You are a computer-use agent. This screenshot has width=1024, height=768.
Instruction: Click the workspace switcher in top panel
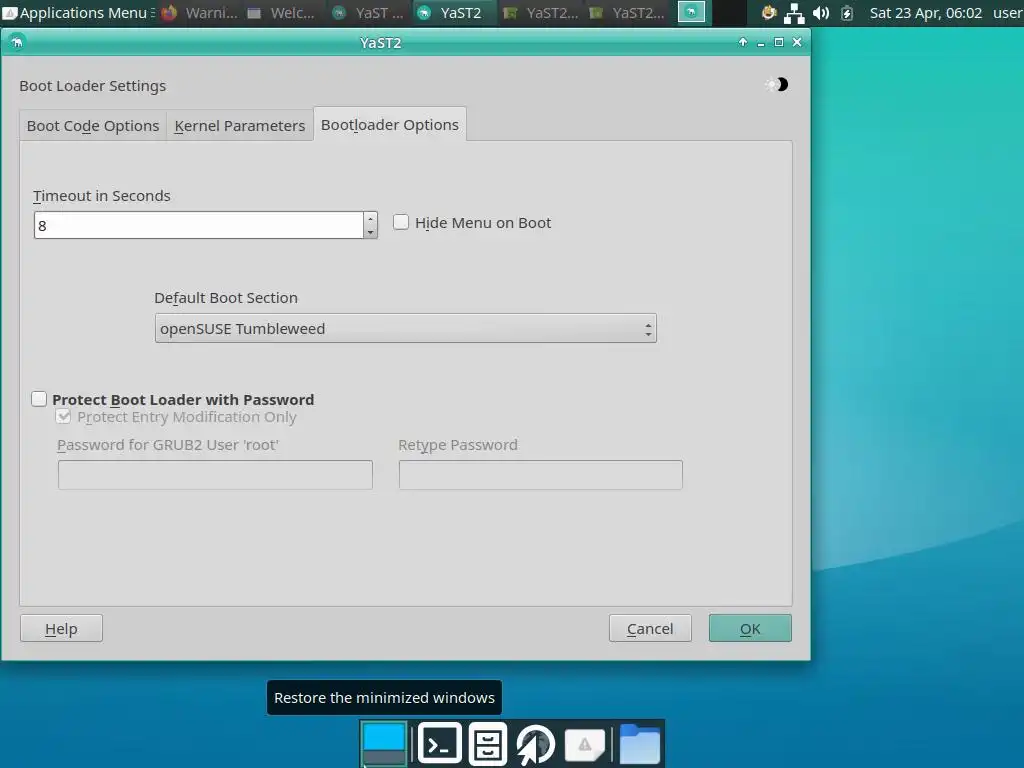[691, 12]
